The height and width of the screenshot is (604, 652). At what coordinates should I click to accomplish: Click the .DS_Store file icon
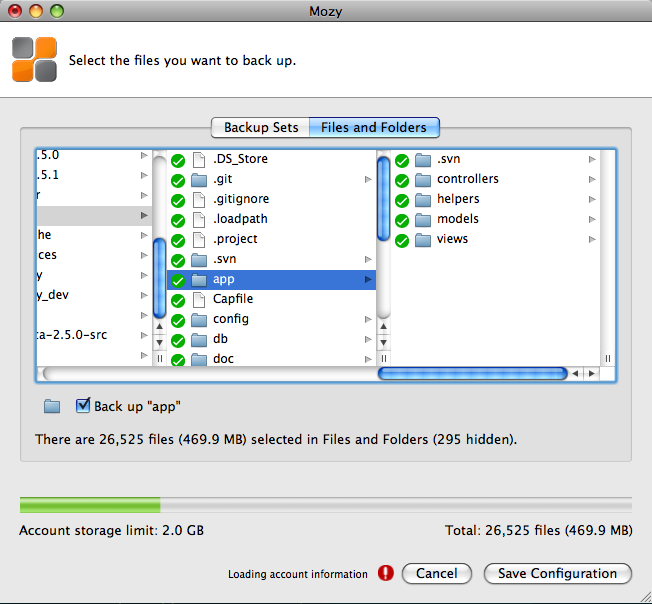pyautogui.click(x=199, y=159)
